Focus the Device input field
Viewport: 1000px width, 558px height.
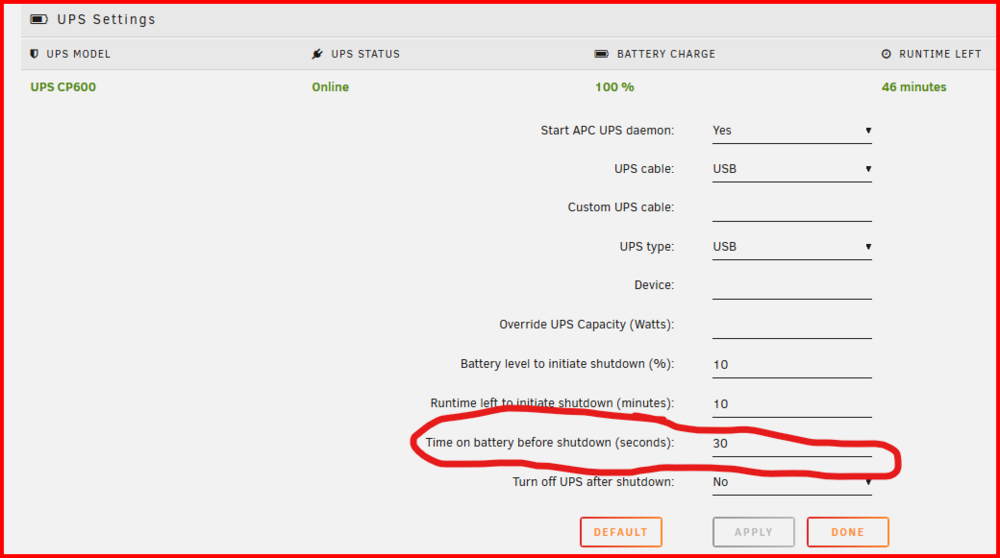(x=791, y=286)
